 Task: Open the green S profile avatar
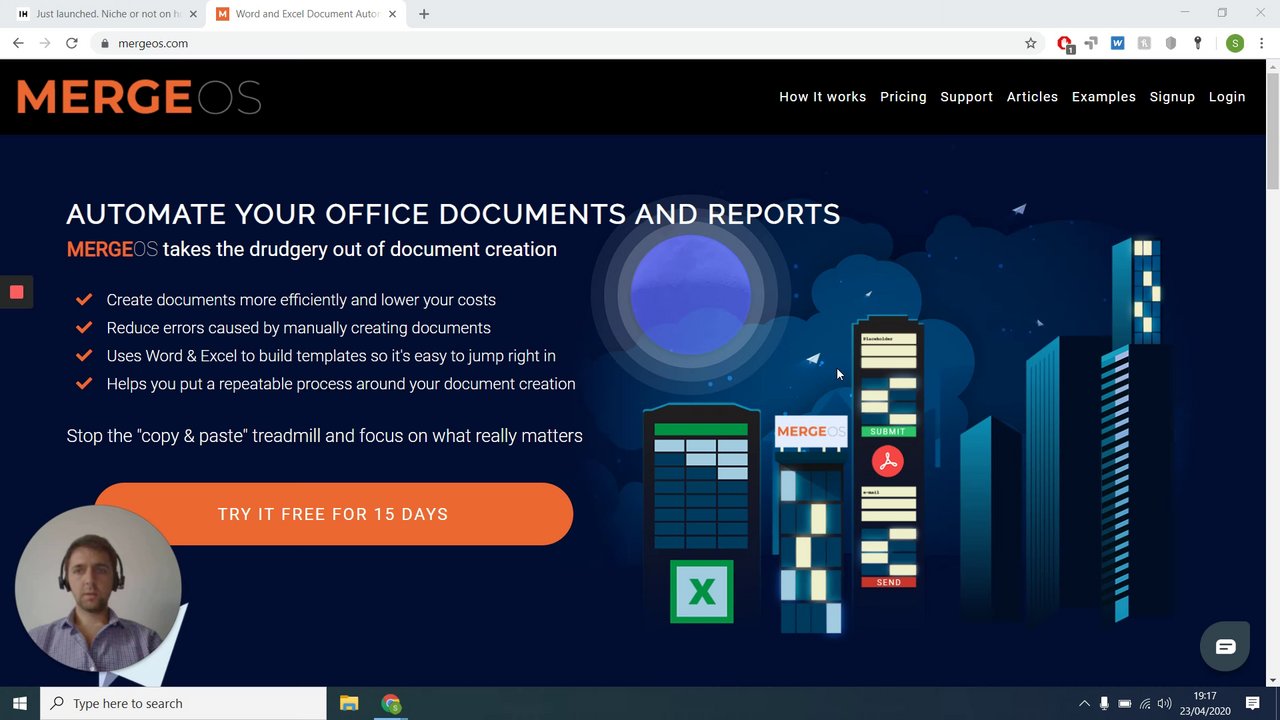tap(1235, 43)
